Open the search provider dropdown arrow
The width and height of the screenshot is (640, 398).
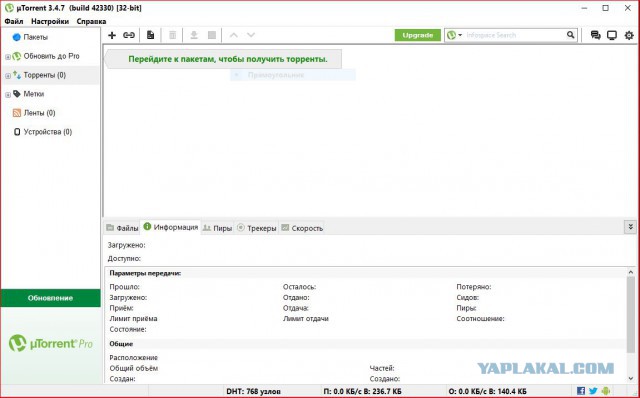pos(460,35)
